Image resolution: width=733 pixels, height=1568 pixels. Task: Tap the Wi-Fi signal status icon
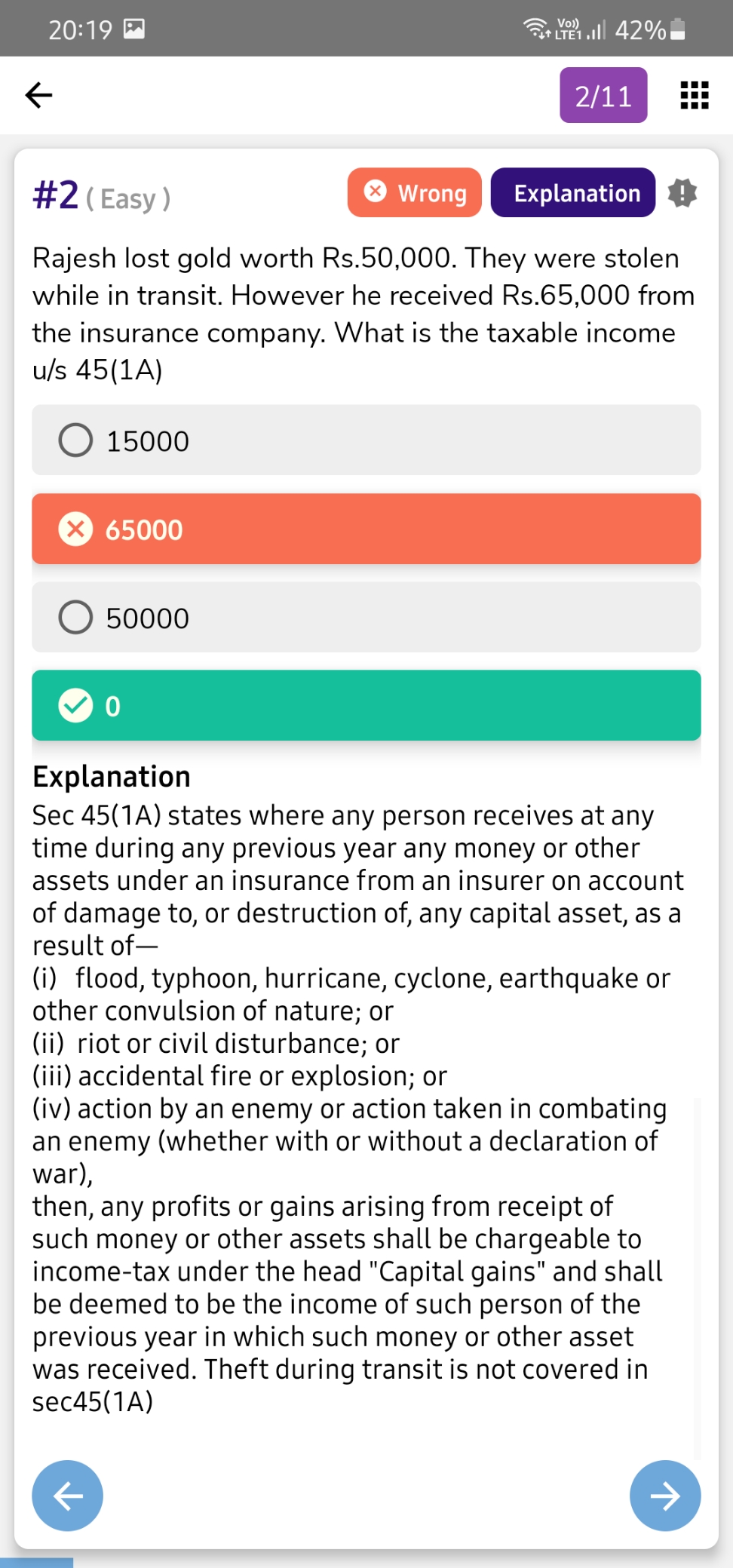point(536,29)
